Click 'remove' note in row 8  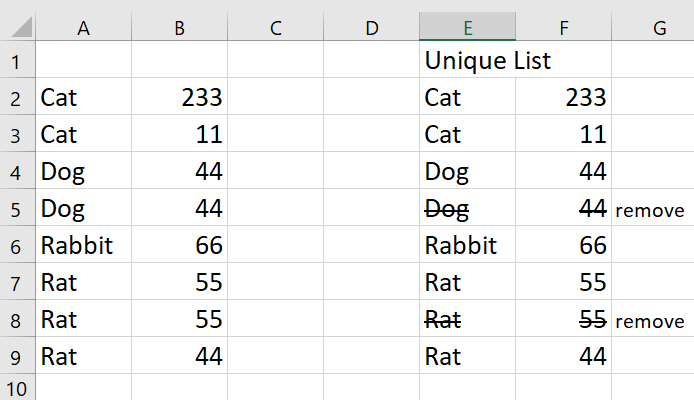650,321
